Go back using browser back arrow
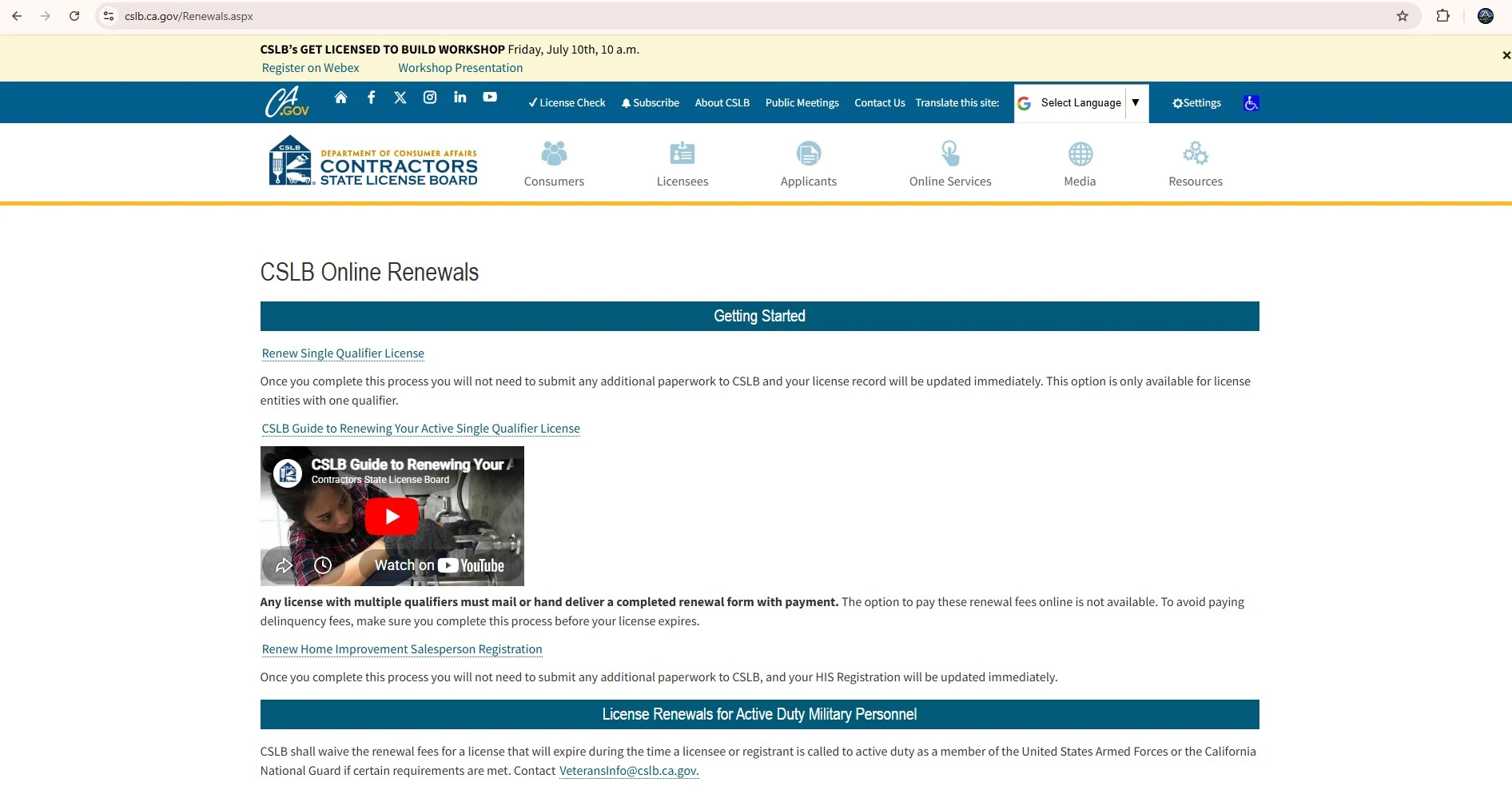Screen dimensions: 1512x790 point(17,16)
